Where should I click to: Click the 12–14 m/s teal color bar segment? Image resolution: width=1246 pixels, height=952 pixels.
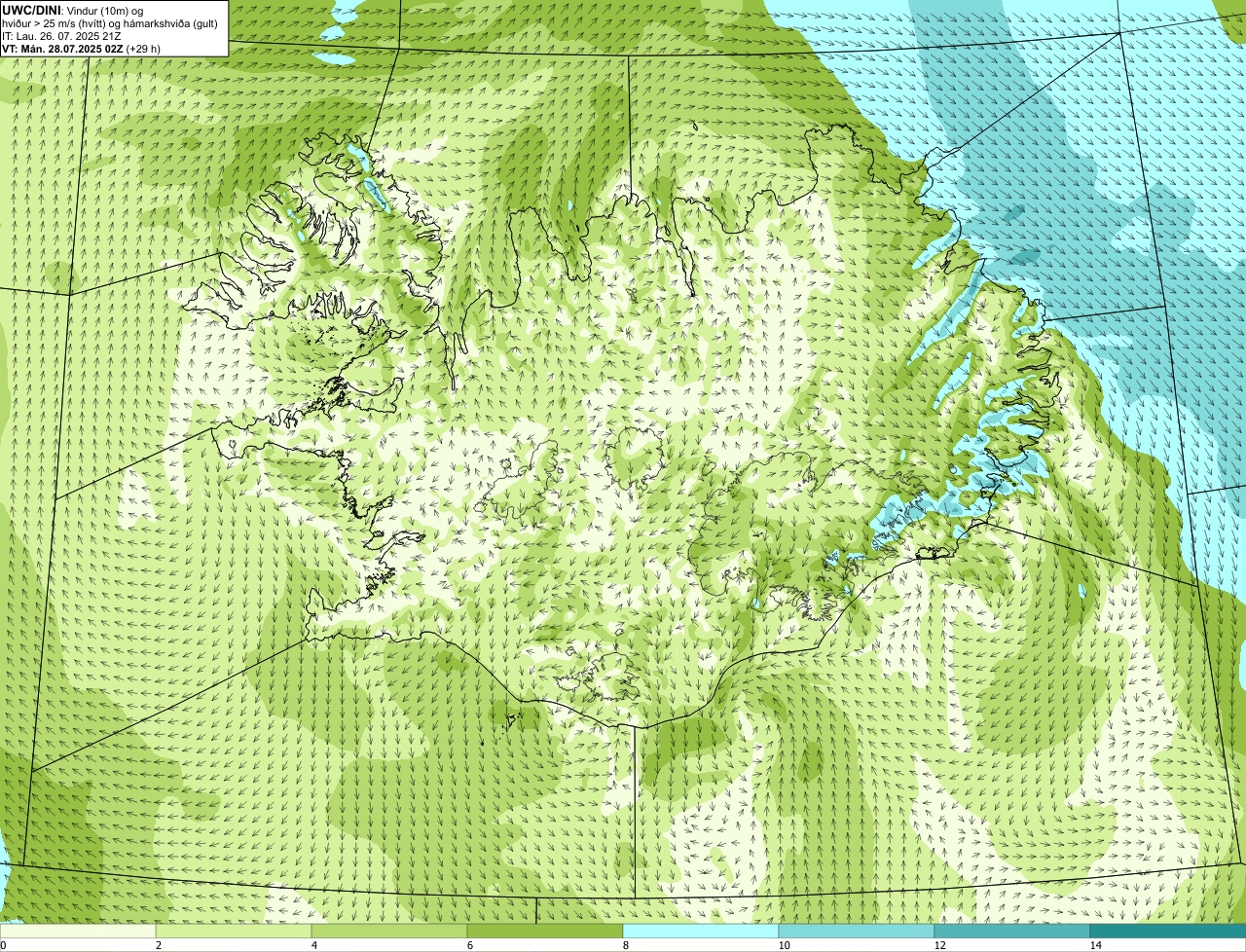(1012, 931)
